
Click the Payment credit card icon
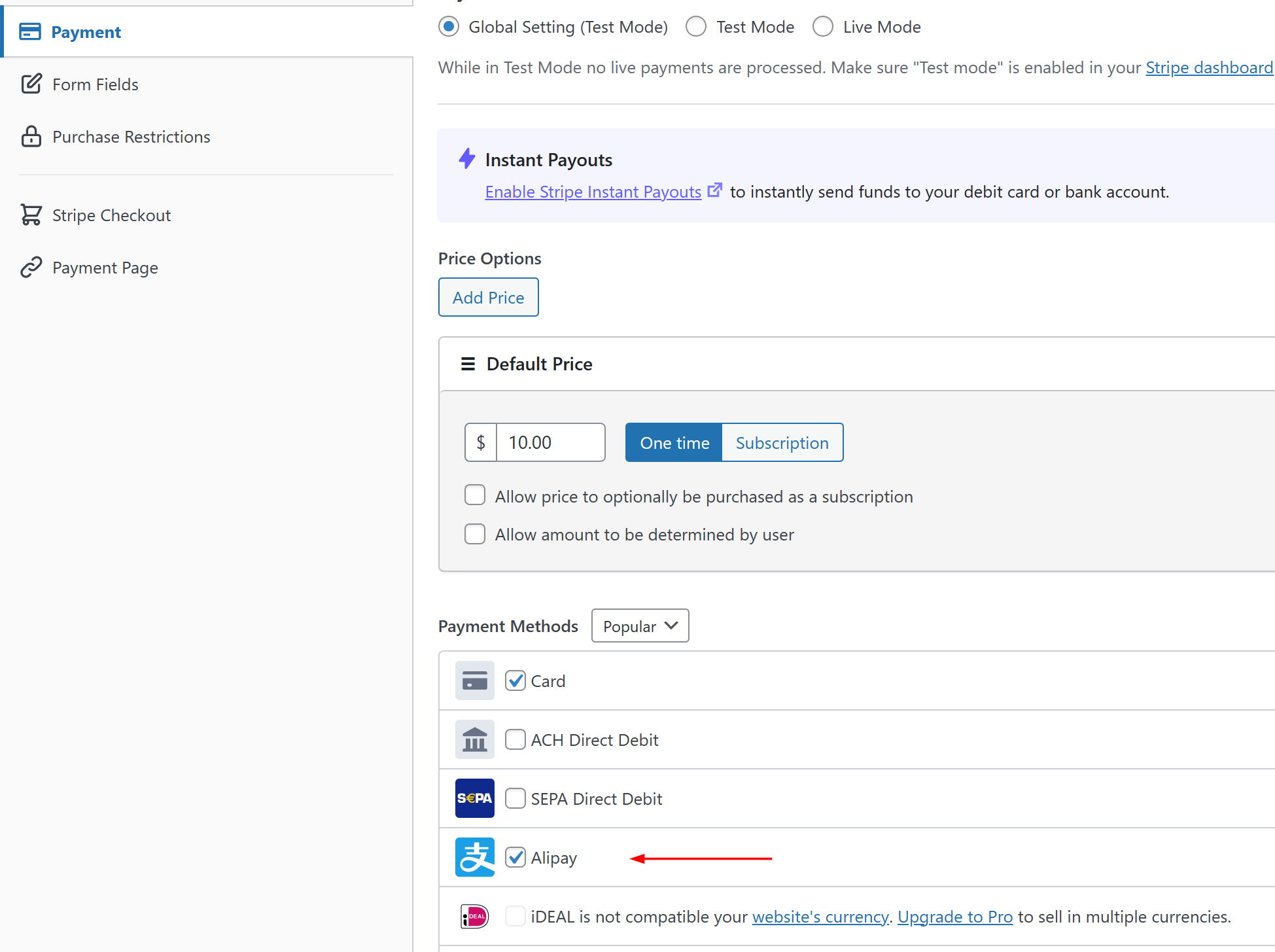tap(30, 32)
